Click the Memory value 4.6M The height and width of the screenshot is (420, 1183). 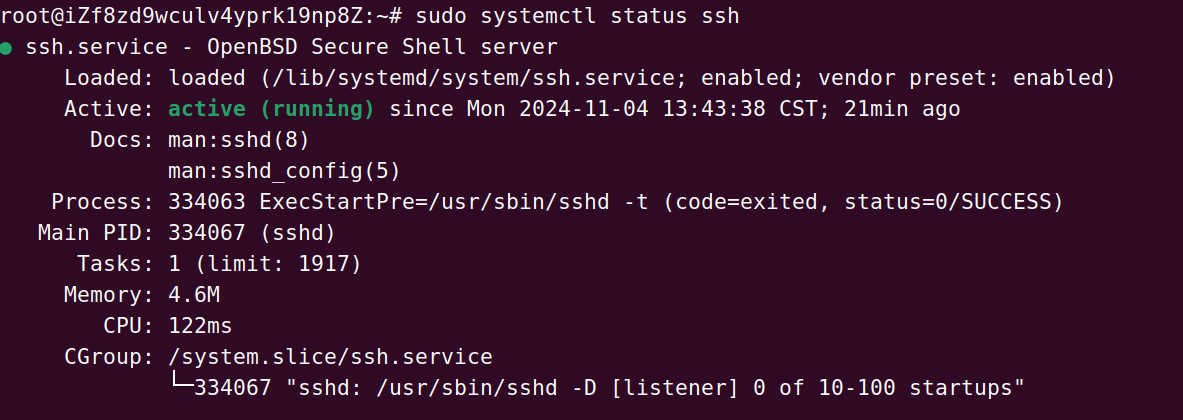coord(194,295)
